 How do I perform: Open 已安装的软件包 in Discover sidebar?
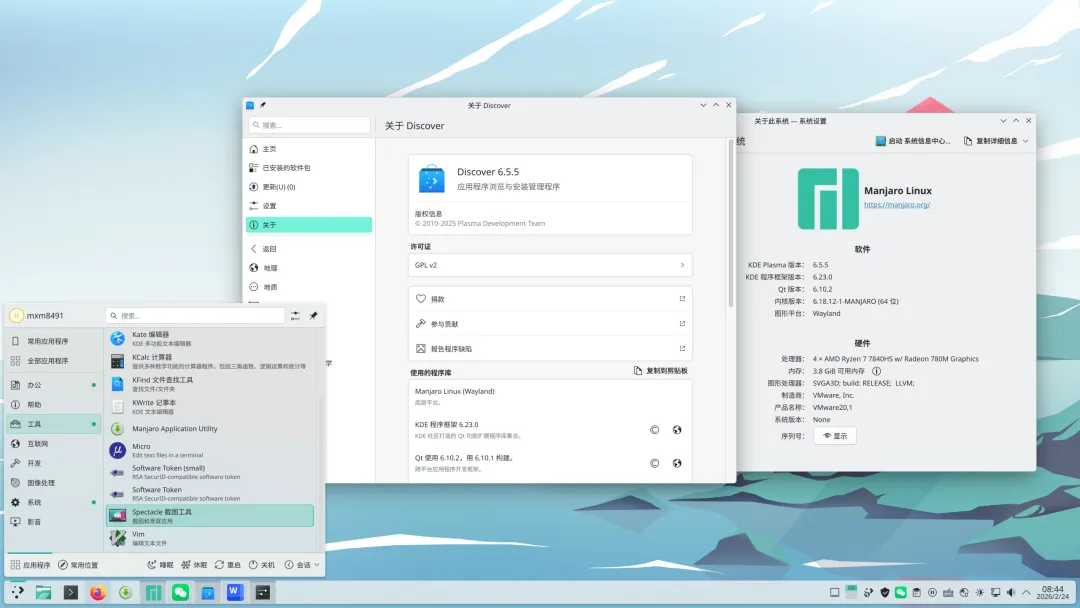pyautogui.click(x=309, y=168)
